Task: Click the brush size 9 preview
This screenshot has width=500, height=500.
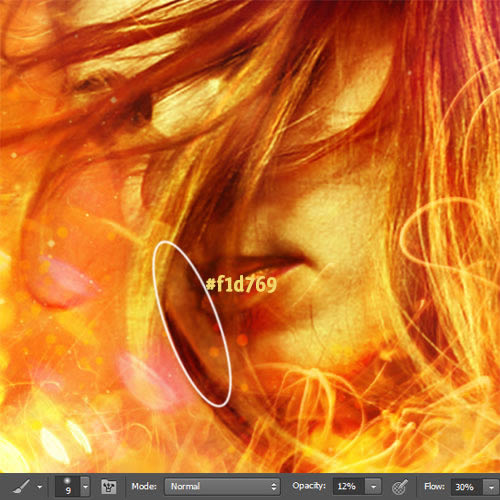Action: [x=68, y=486]
